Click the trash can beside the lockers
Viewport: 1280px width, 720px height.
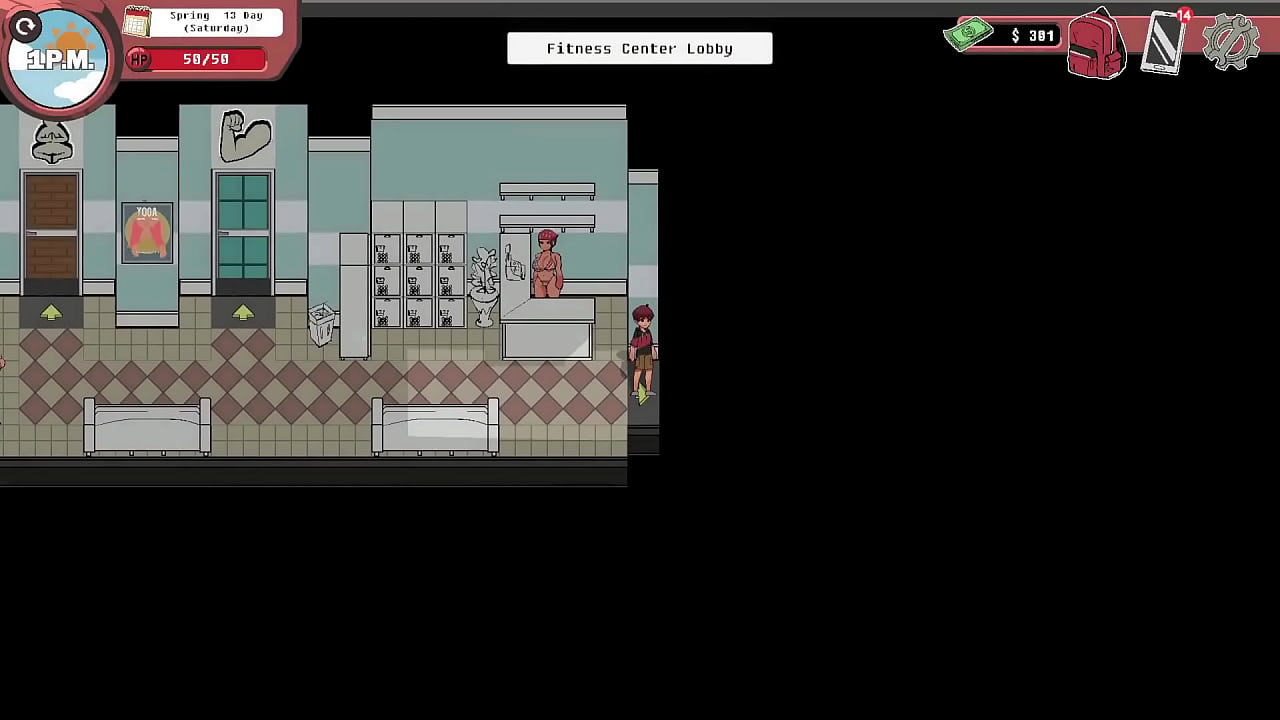322,325
